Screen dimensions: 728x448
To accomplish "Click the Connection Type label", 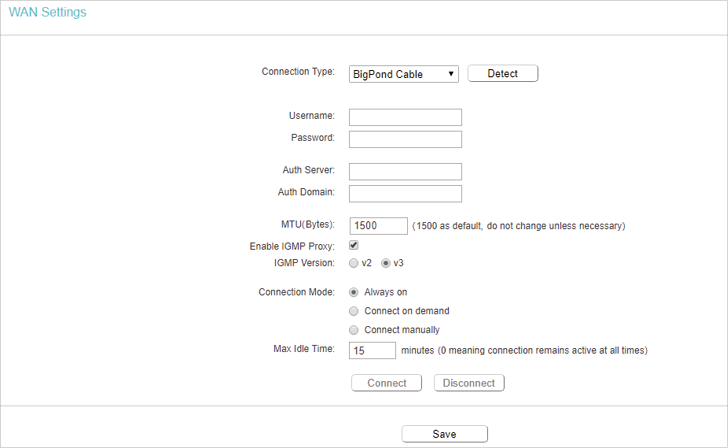I will pyautogui.click(x=298, y=71).
